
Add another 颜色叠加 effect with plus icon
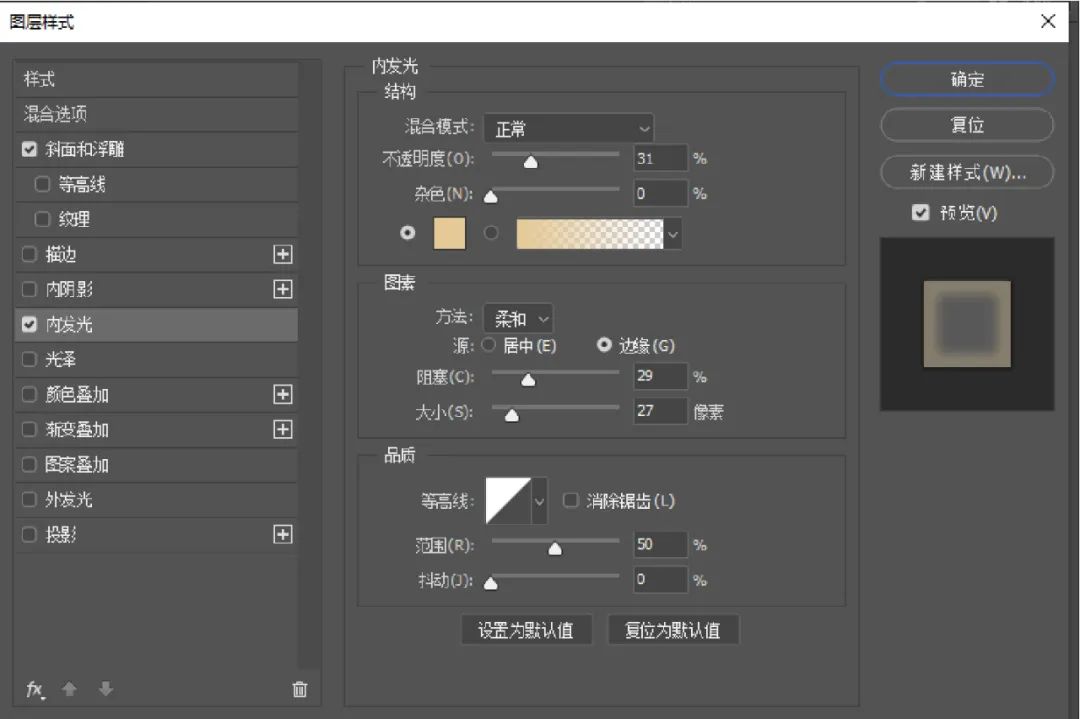[x=283, y=395]
